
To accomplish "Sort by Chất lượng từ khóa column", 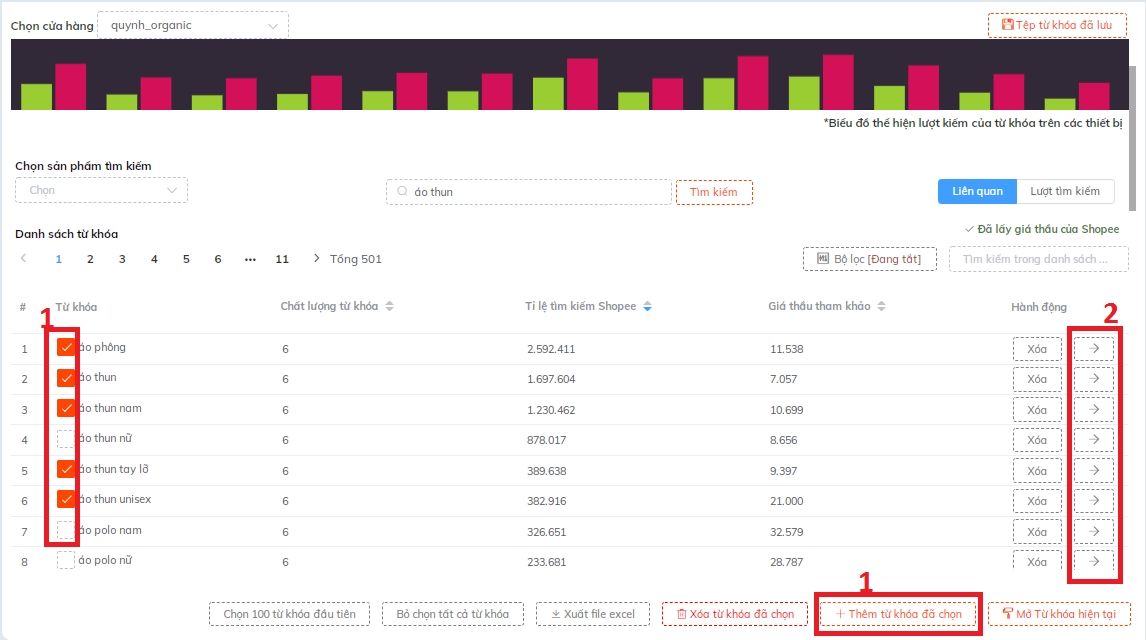I will 389,306.
